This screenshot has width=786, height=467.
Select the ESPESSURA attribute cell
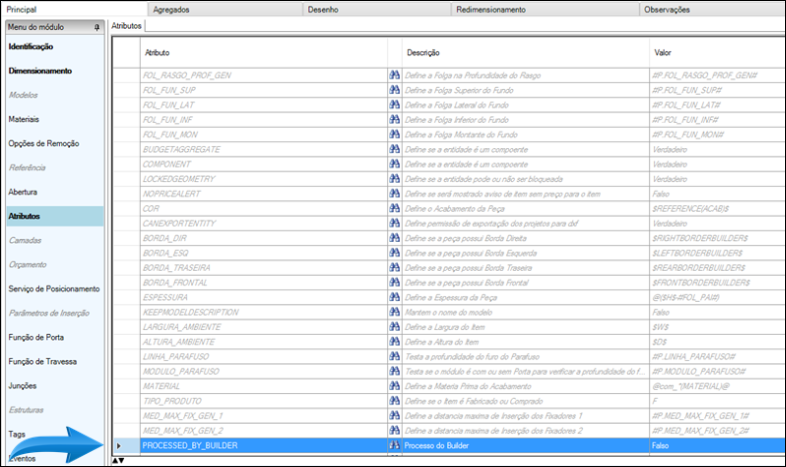click(264, 297)
